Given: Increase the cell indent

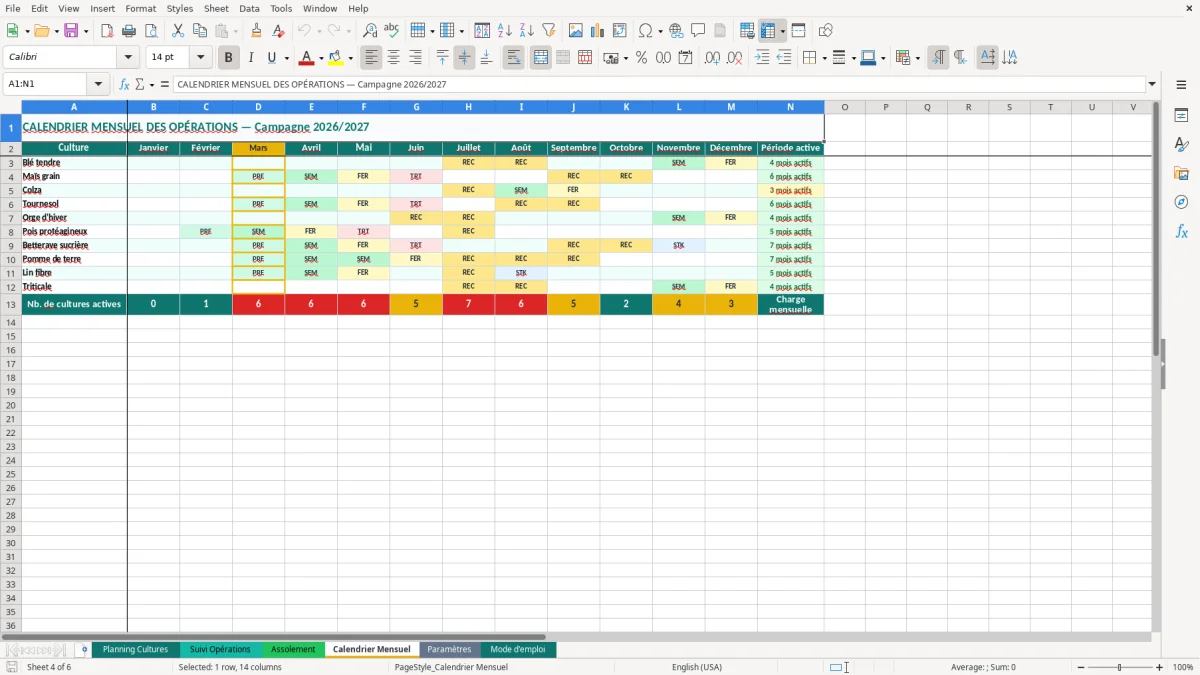Looking at the screenshot, I should tap(763, 58).
